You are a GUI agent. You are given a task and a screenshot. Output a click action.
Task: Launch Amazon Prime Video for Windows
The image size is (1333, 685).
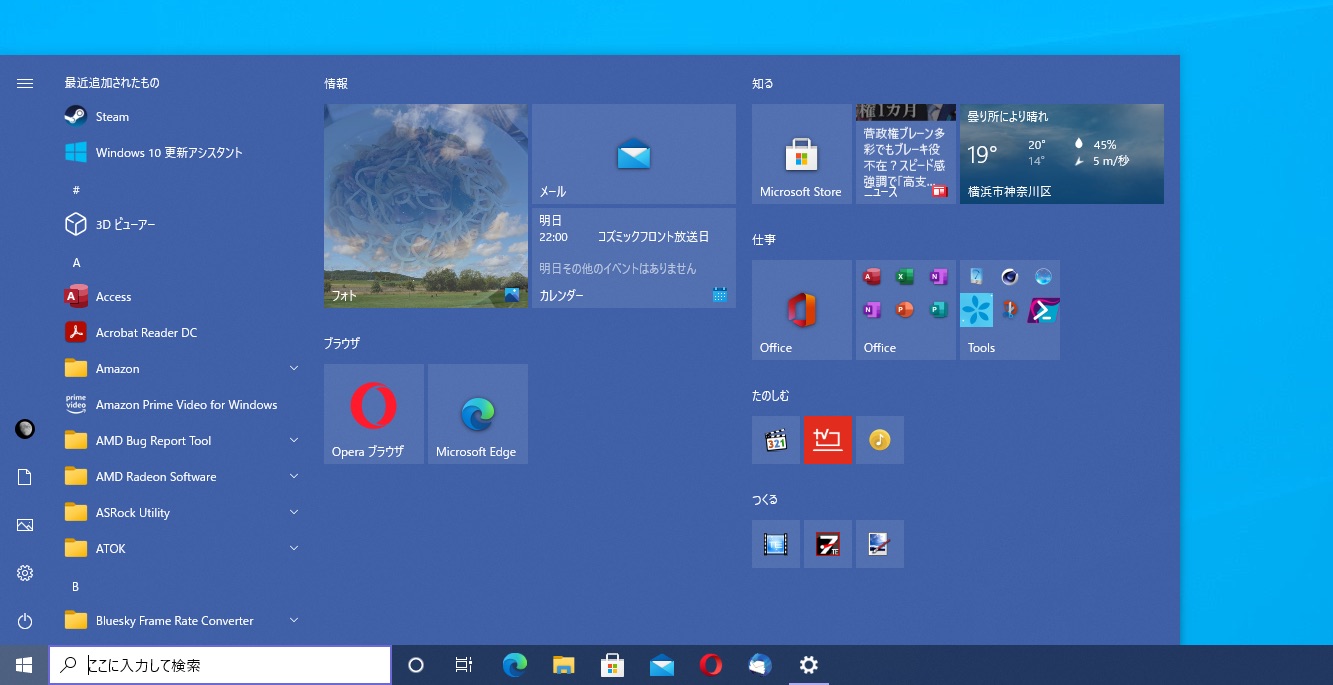(180, 404)
